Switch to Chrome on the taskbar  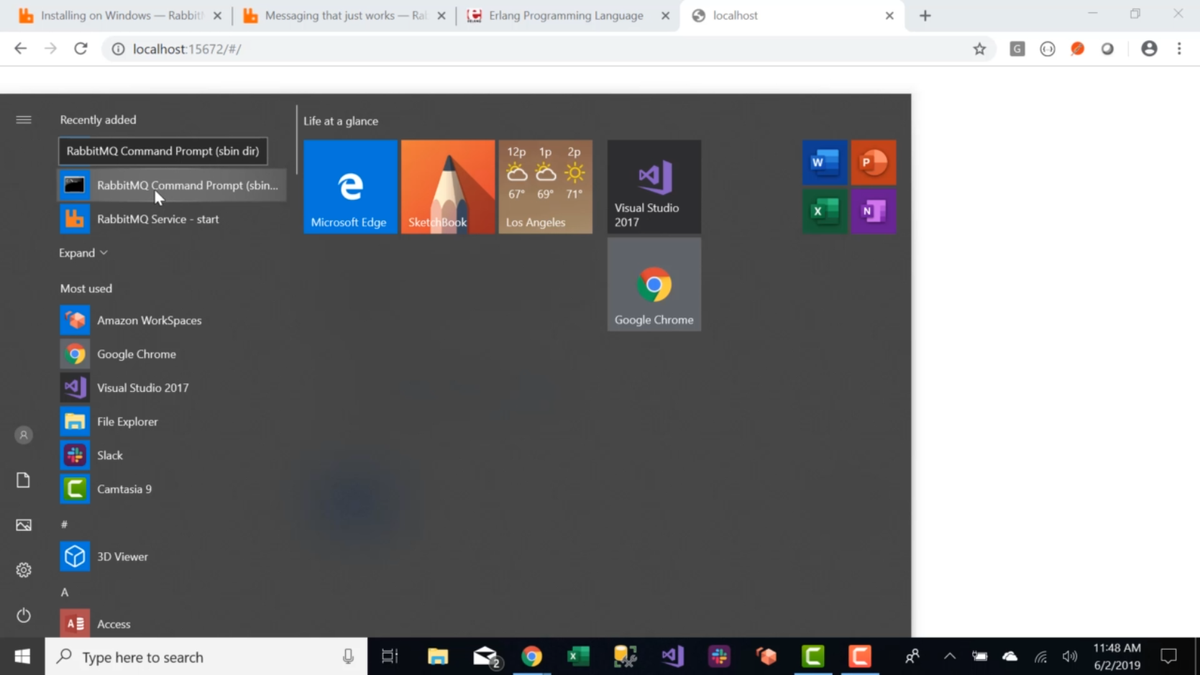click(532, 657)
